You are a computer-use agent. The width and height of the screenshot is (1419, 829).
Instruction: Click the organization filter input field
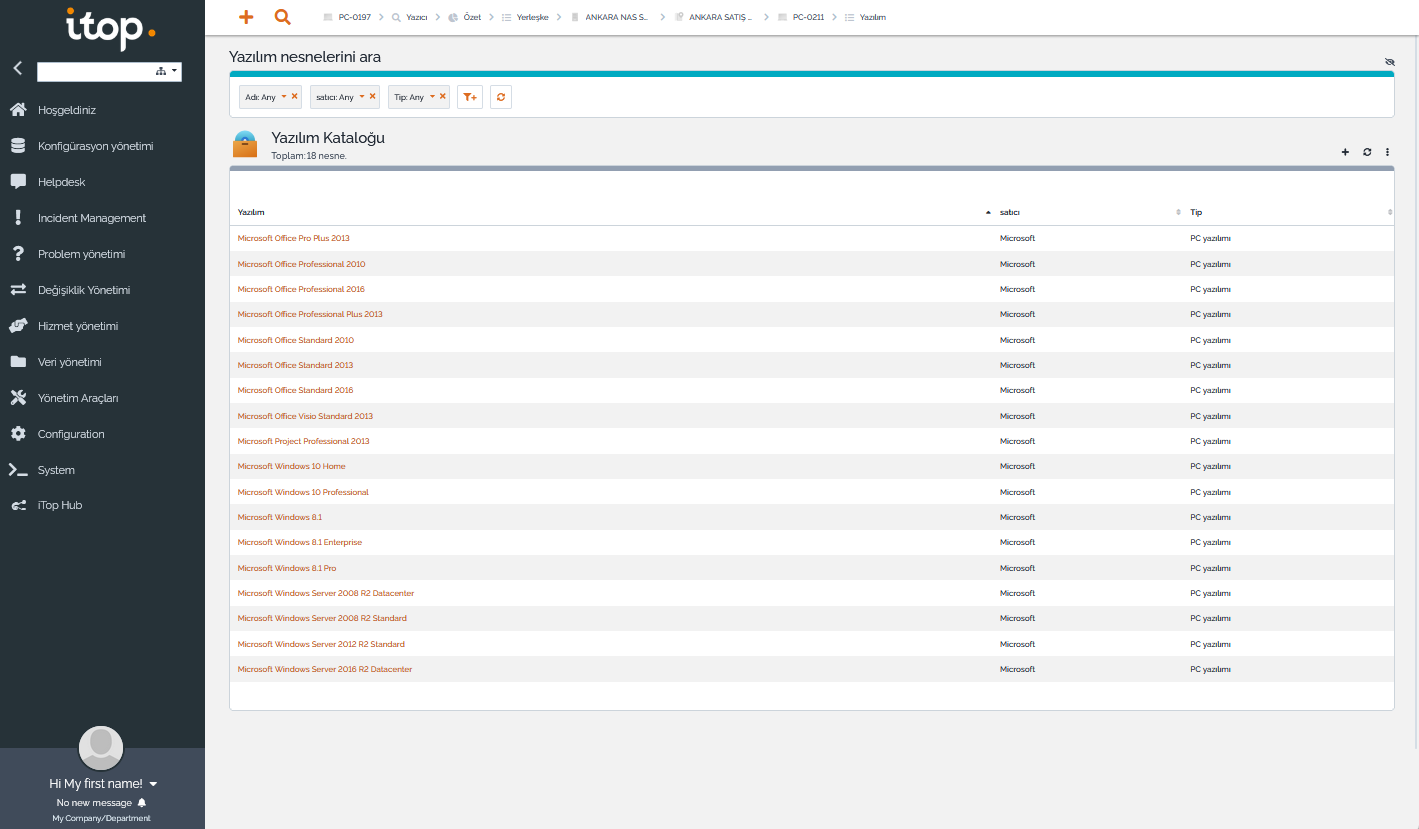(x=95, y=72)
